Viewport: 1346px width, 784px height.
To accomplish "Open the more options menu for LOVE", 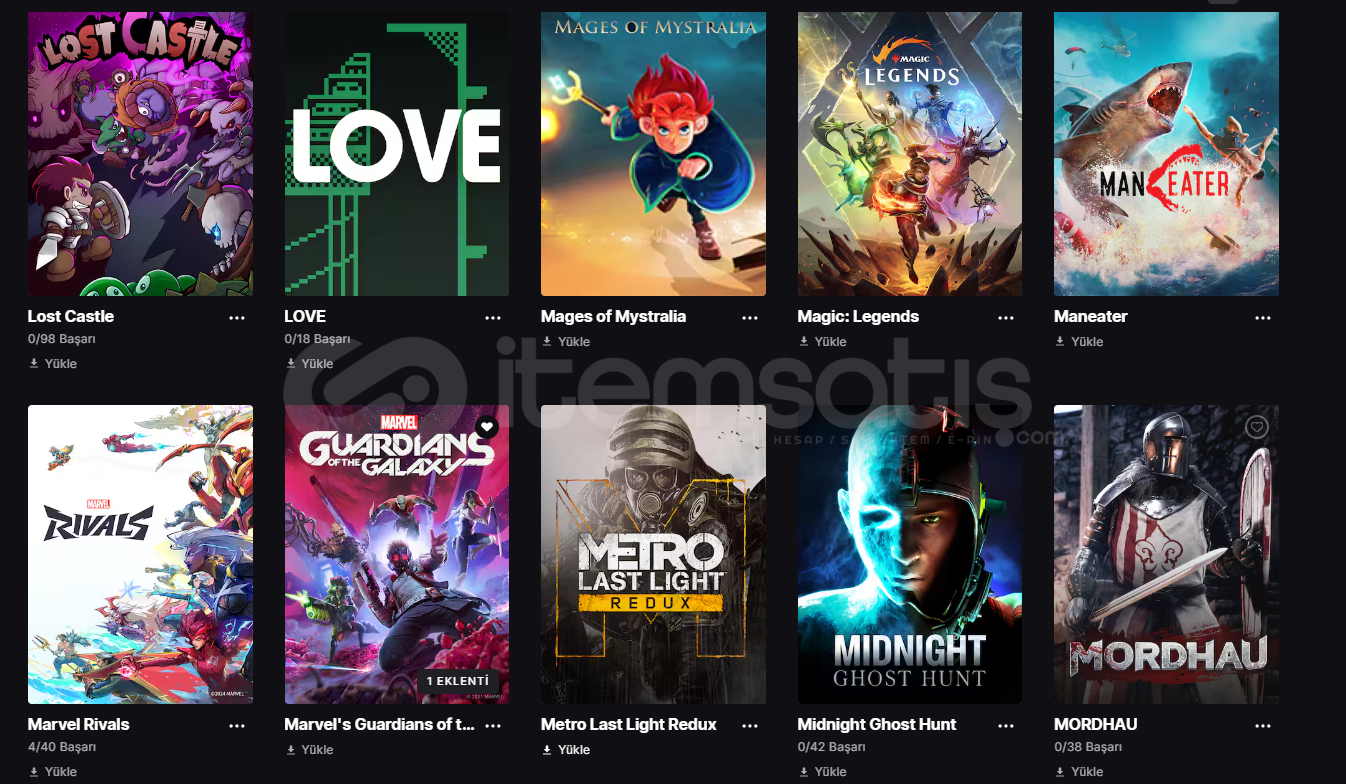I will tap(493, 318).
